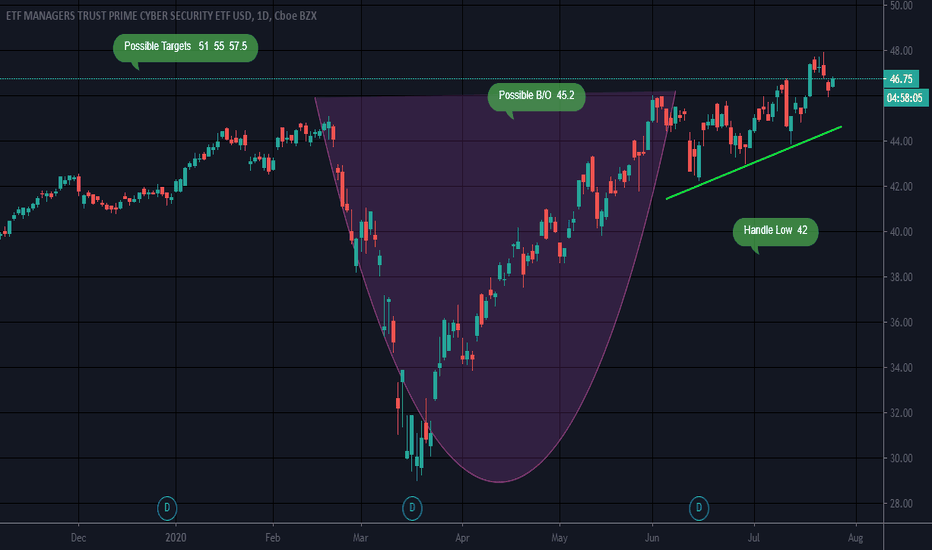Click the Dec label on time axis

click(x=78, y=538)
